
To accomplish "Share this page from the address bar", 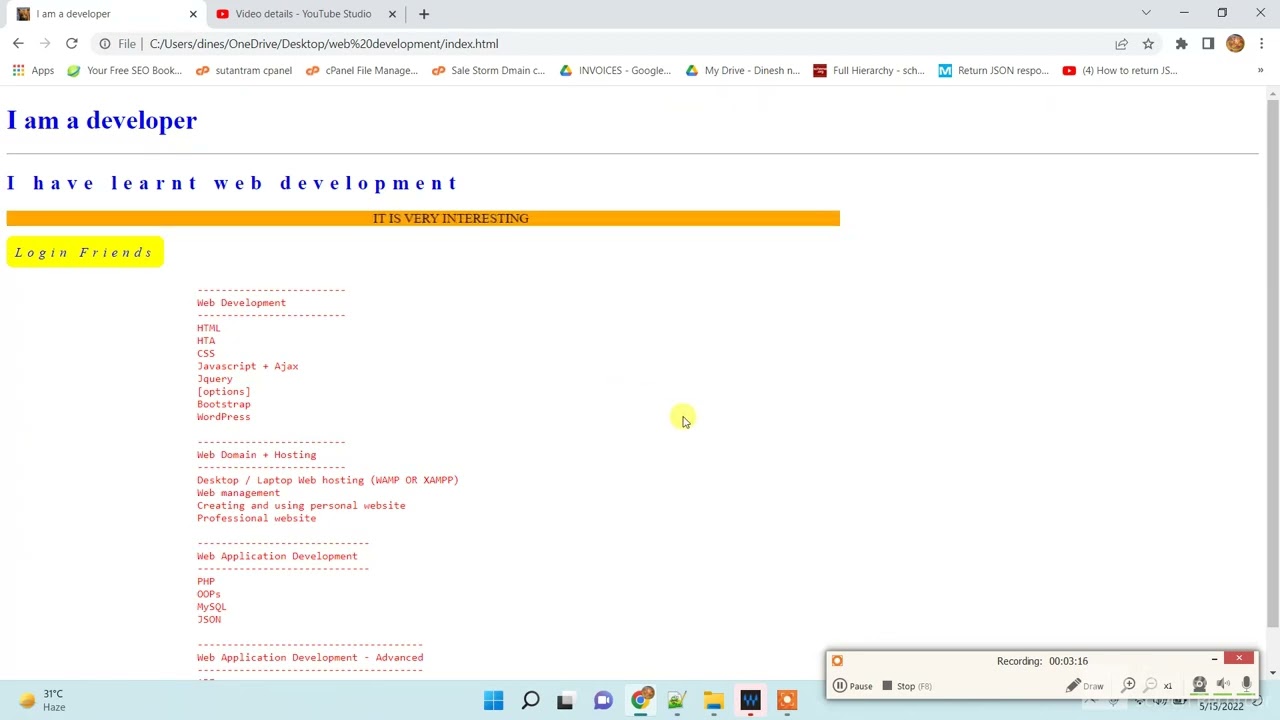I will click(1121, 44).
